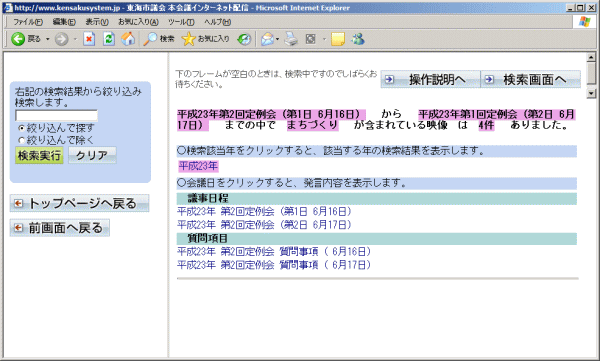
Task: Click top frame scrollbar down arrow
Action: tap(591, 93)
